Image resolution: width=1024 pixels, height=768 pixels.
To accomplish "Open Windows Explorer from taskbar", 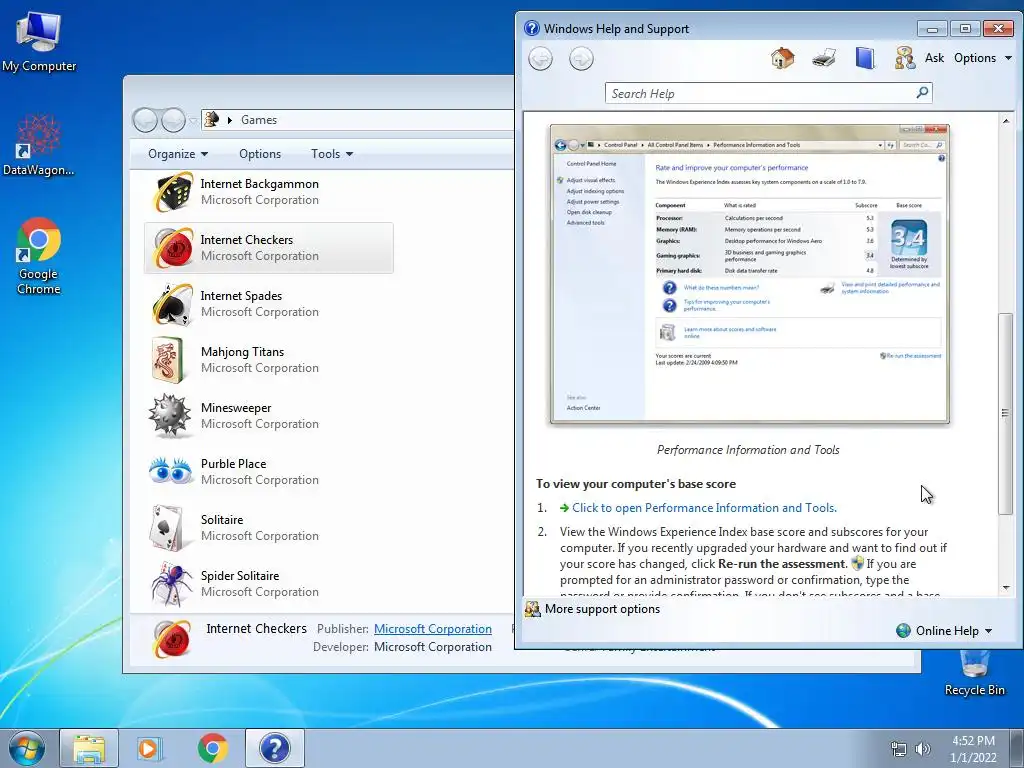I will click(89, 748).
